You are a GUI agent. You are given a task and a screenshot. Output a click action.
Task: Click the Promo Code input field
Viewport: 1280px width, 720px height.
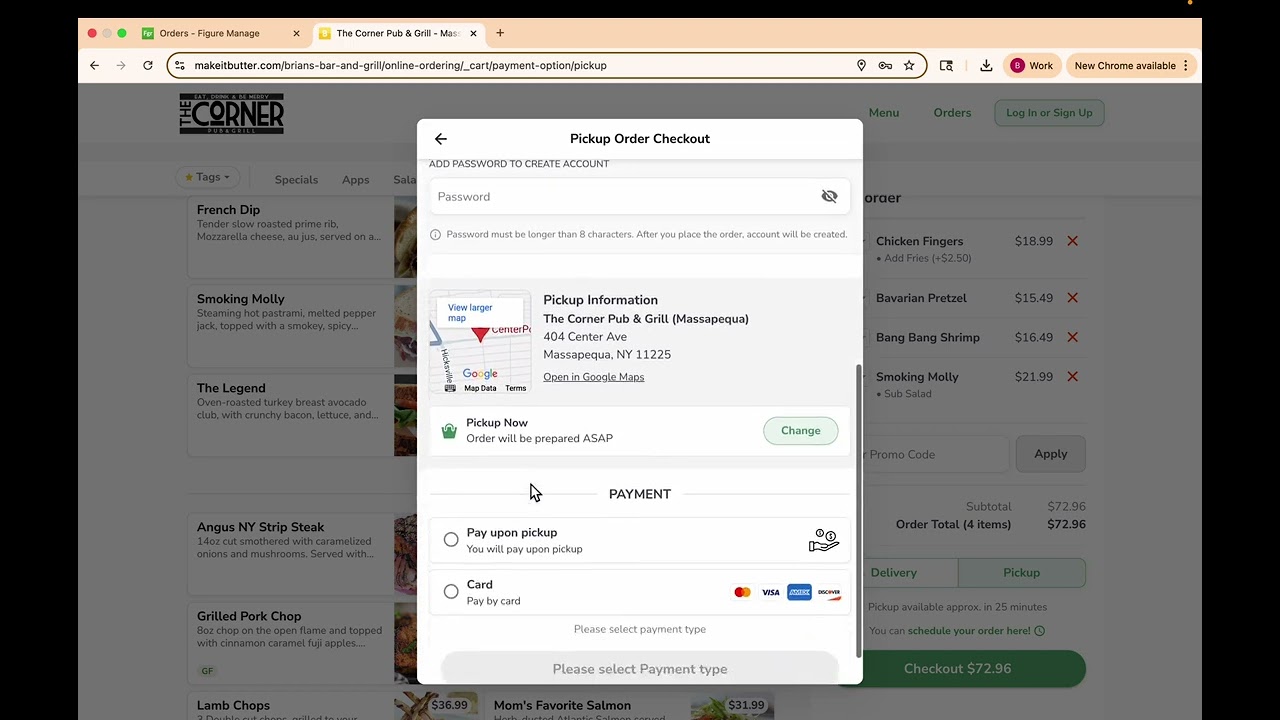[x=936, y=454]
